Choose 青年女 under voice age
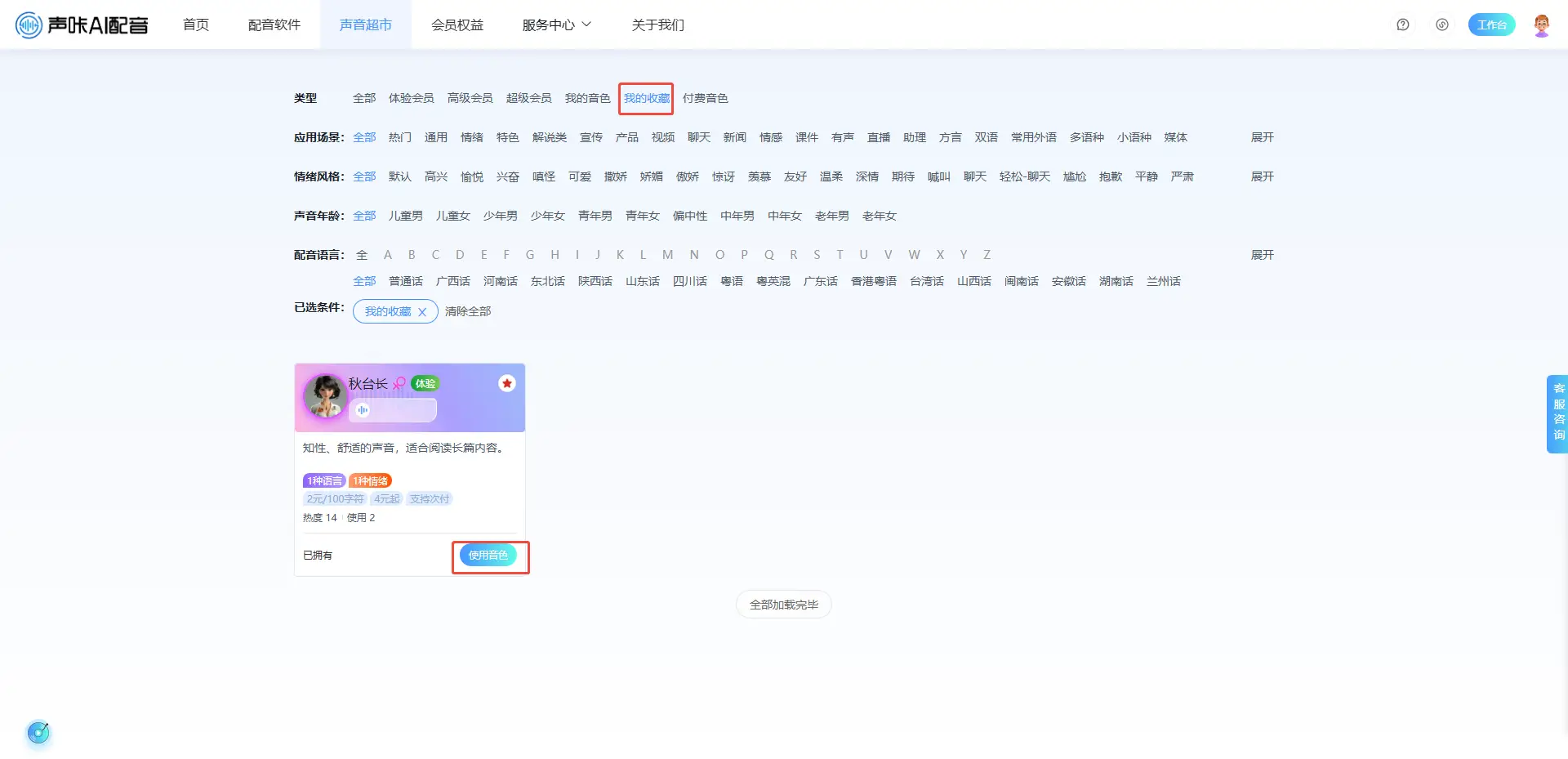 point(642,216)
